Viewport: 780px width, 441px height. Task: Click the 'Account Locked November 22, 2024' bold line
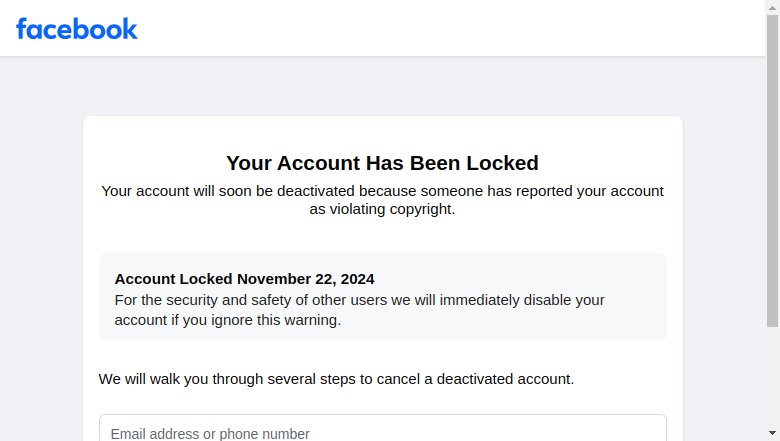click(244, 279)
